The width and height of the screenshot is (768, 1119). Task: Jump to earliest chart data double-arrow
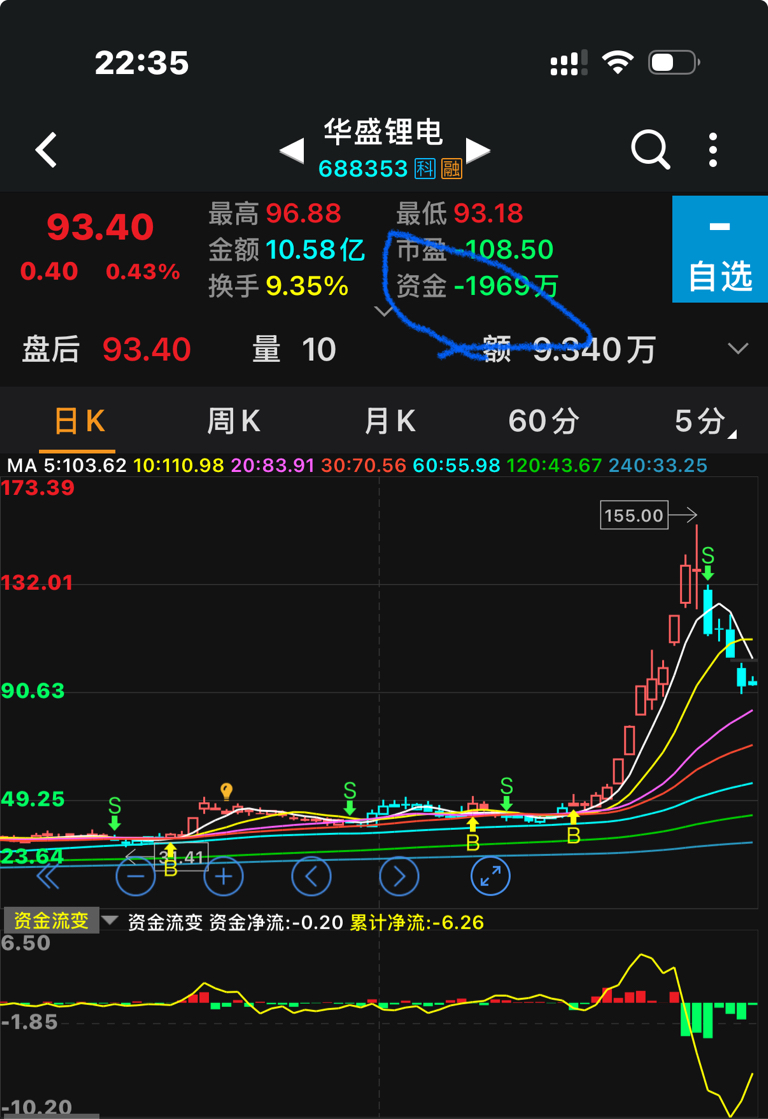pyautogui.click(x=47, y=876)
